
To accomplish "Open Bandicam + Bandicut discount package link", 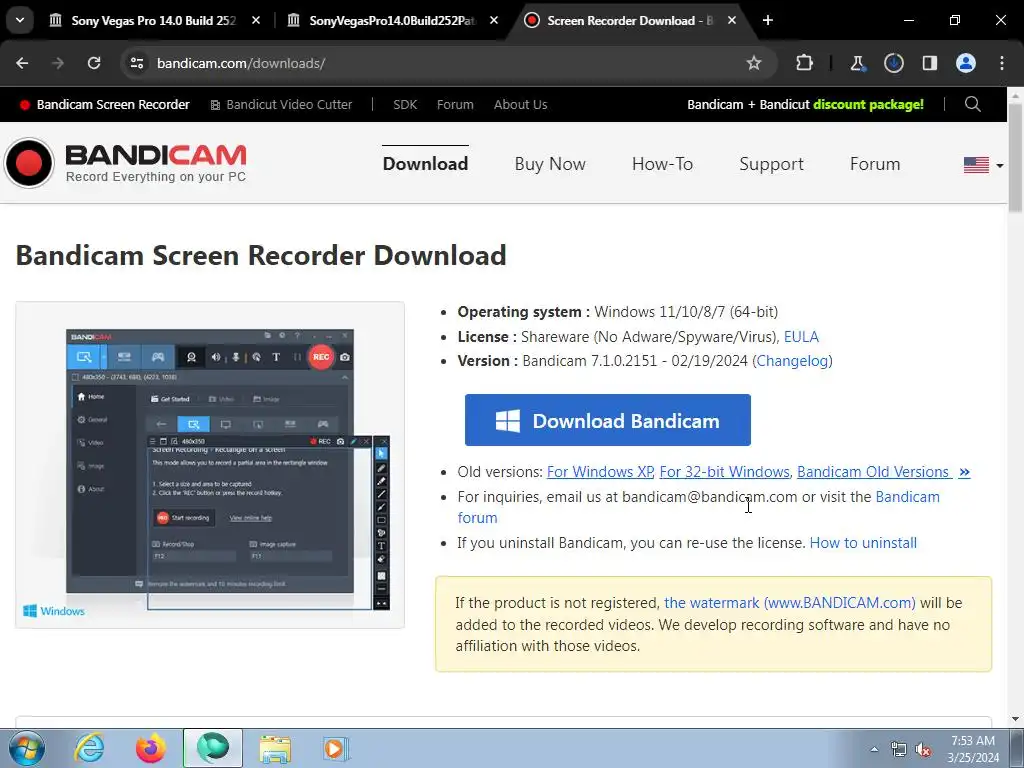I will (x=805, y=104).
